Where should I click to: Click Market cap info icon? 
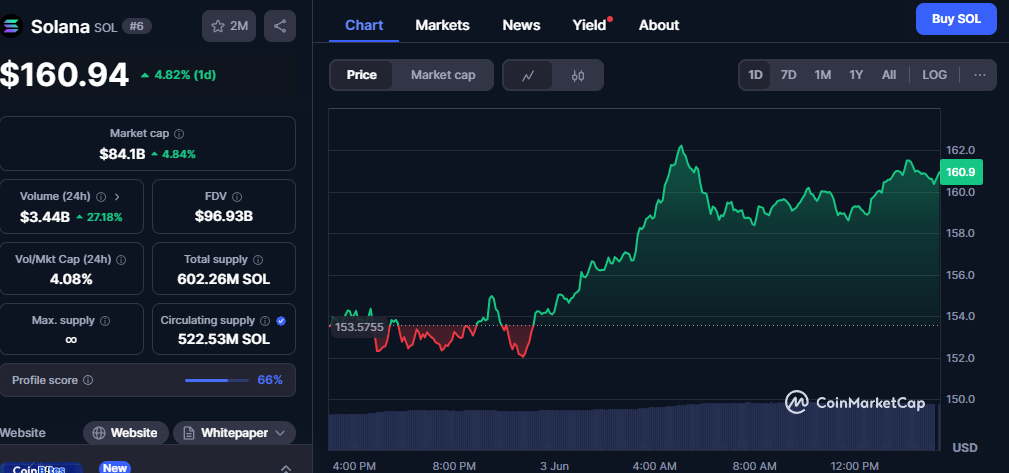click(180, 134)
